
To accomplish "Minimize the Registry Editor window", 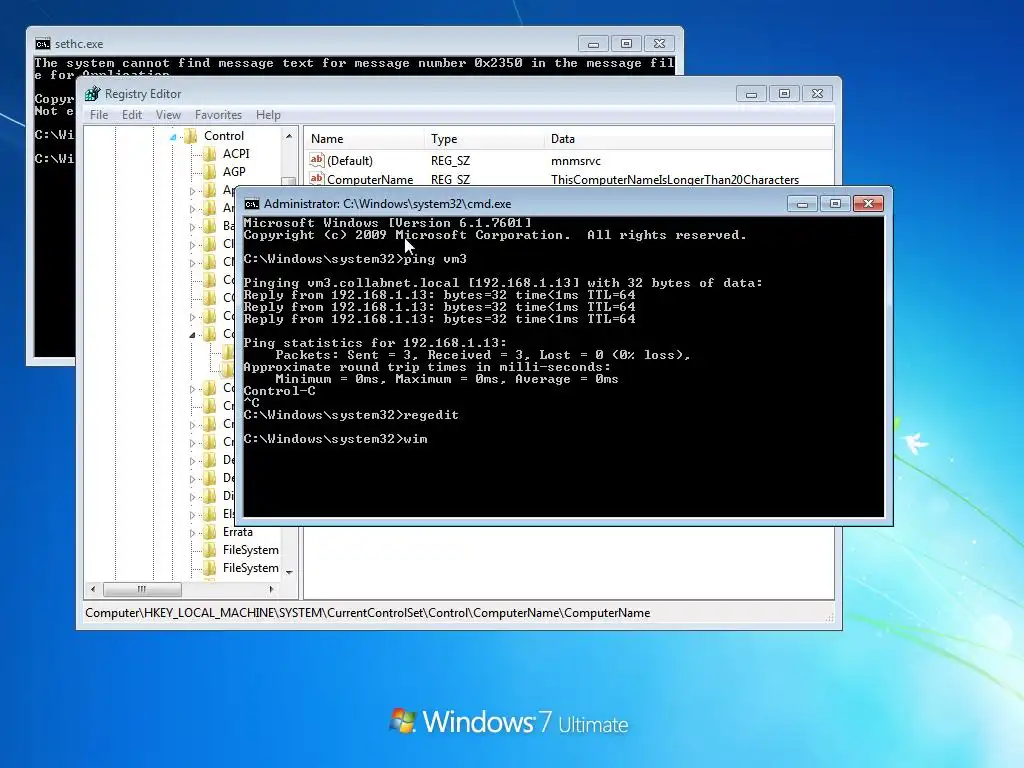I will pyautogui.click(x=751, y=94).
